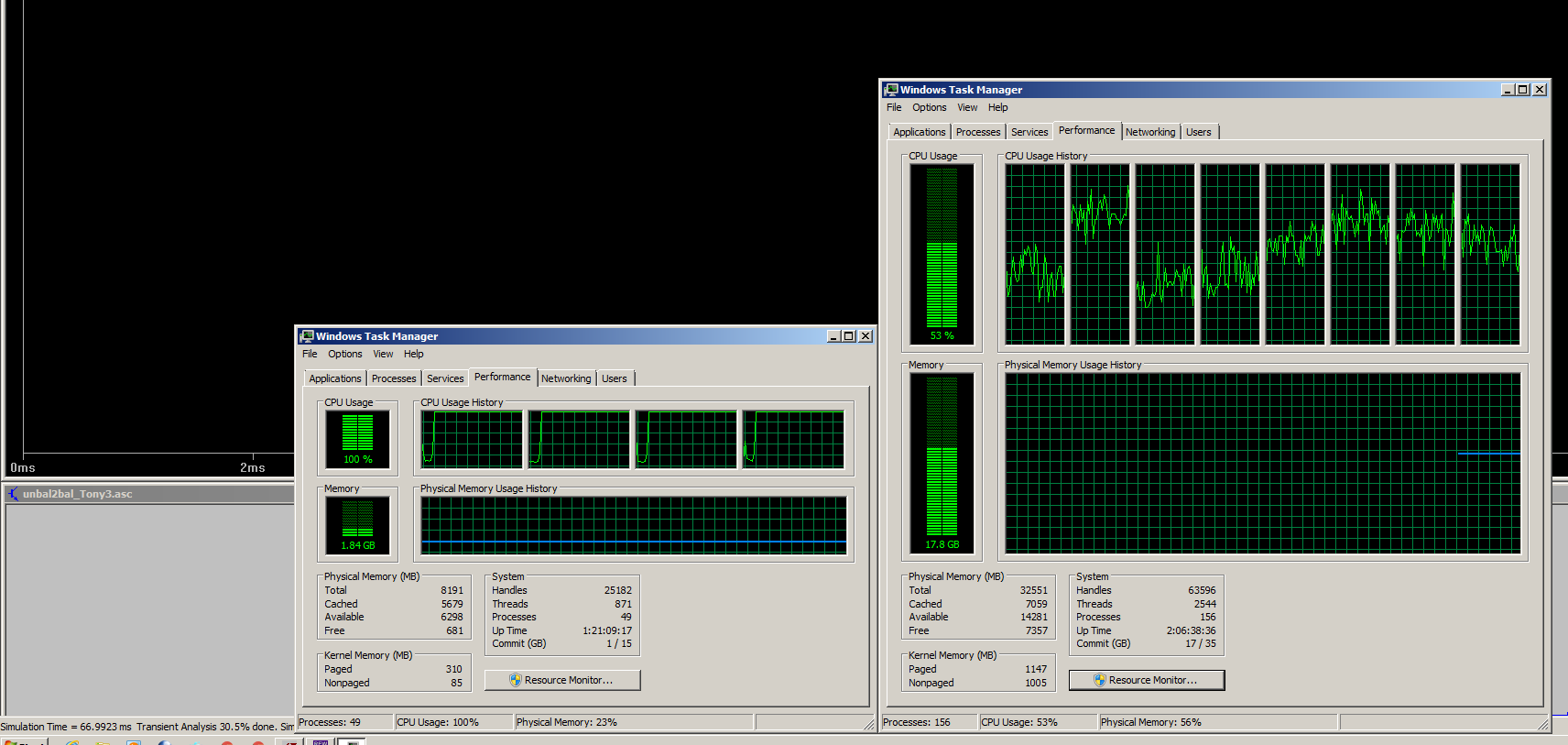Screen dimensions: 1568x745
Task: Open View menu in smaller Task Manager
Action: tap(383, 354)
